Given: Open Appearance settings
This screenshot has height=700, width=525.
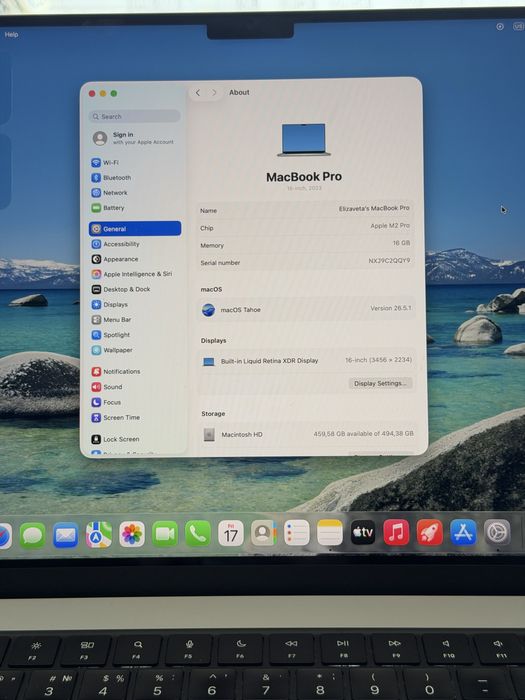Looking at the screenshot, I should tap(115, 259).
